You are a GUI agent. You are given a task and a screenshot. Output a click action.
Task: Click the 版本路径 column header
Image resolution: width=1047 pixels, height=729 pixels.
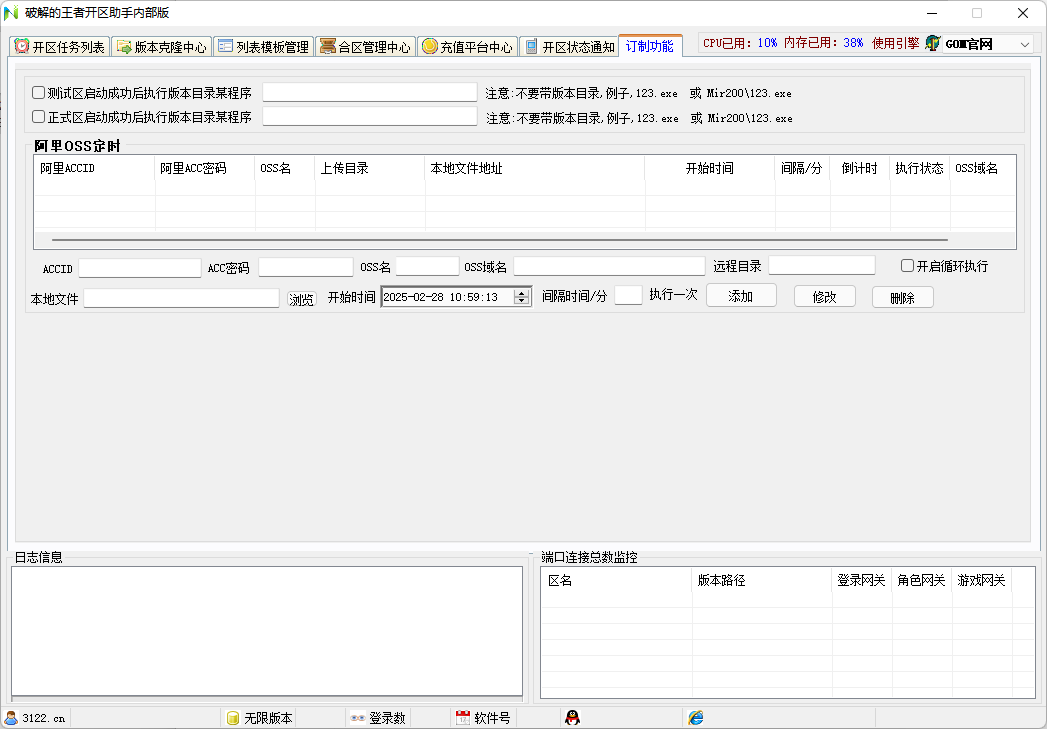click(x=762, y=580)
